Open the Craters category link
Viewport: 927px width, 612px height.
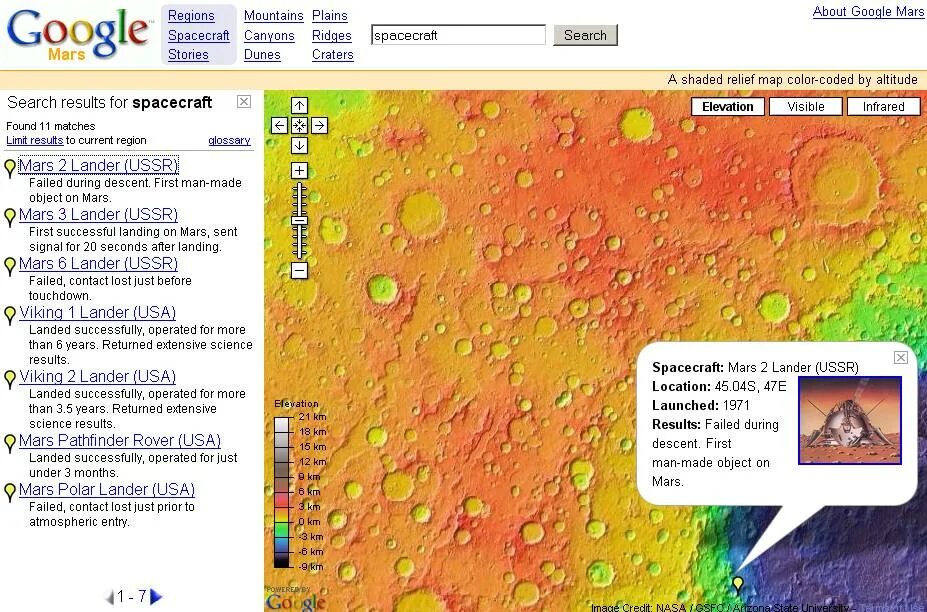tap(333, 55)
